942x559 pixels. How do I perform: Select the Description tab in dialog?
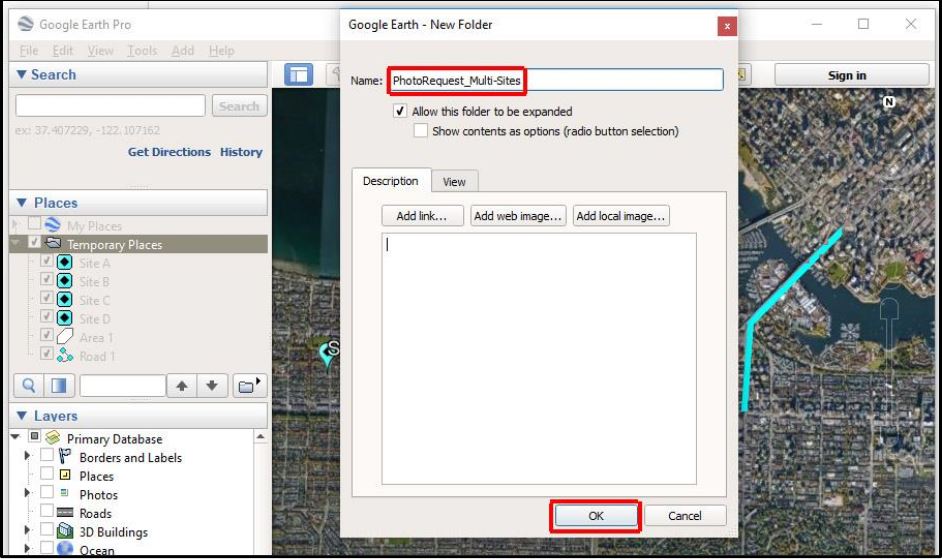390,180
